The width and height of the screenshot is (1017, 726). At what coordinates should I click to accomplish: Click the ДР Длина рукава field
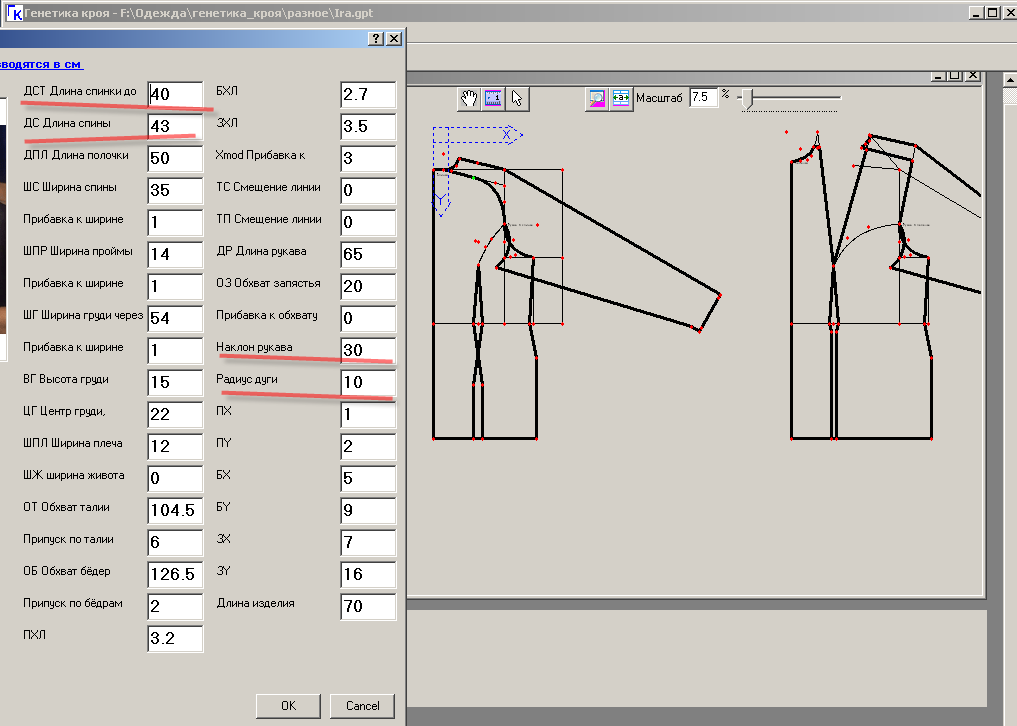(x=367, y=254)
